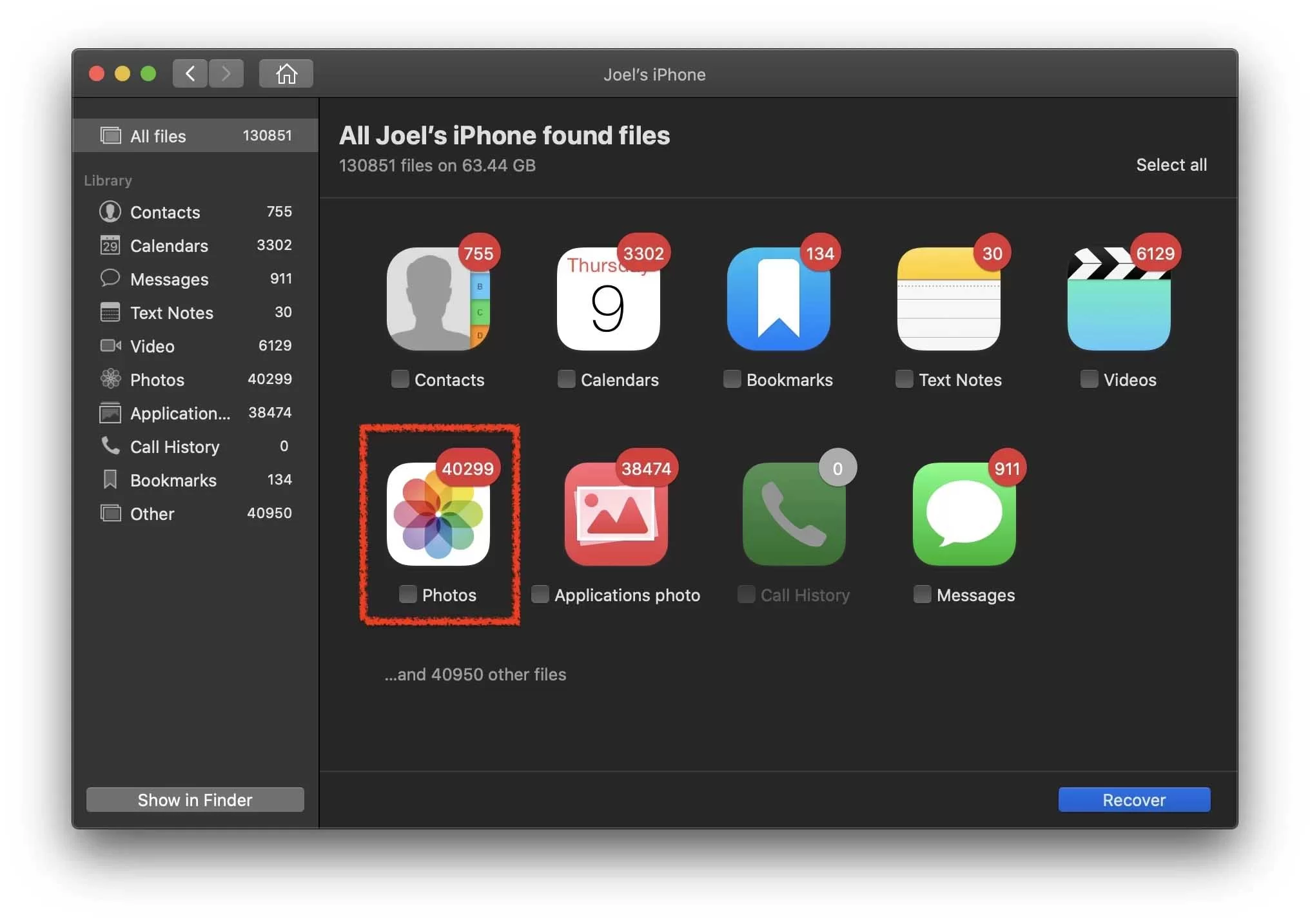Select Call History in the sidebar

click(x=195, y=447)
